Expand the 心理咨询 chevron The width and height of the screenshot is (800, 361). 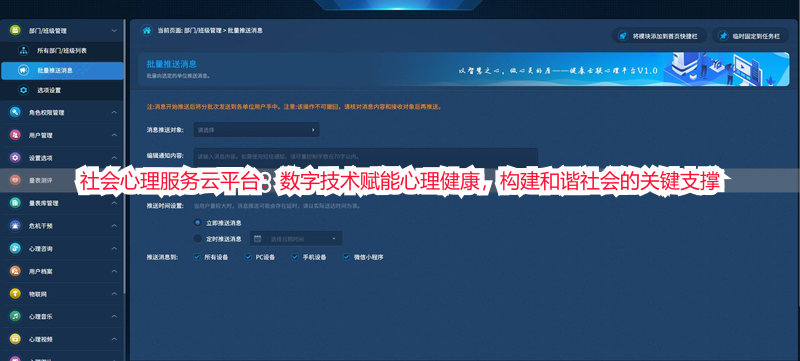coord(114,248)
